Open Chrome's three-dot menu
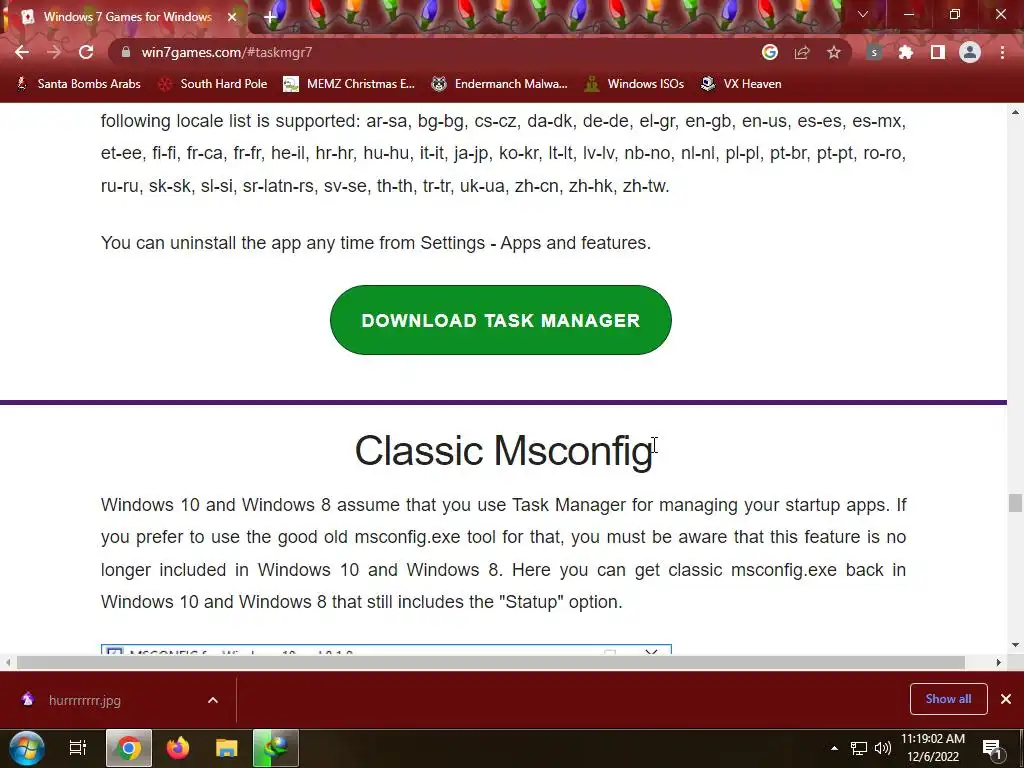Image resolution: width=1024 pixels, height=768 pixels. pyautogui.click(x=1002, y=52)
